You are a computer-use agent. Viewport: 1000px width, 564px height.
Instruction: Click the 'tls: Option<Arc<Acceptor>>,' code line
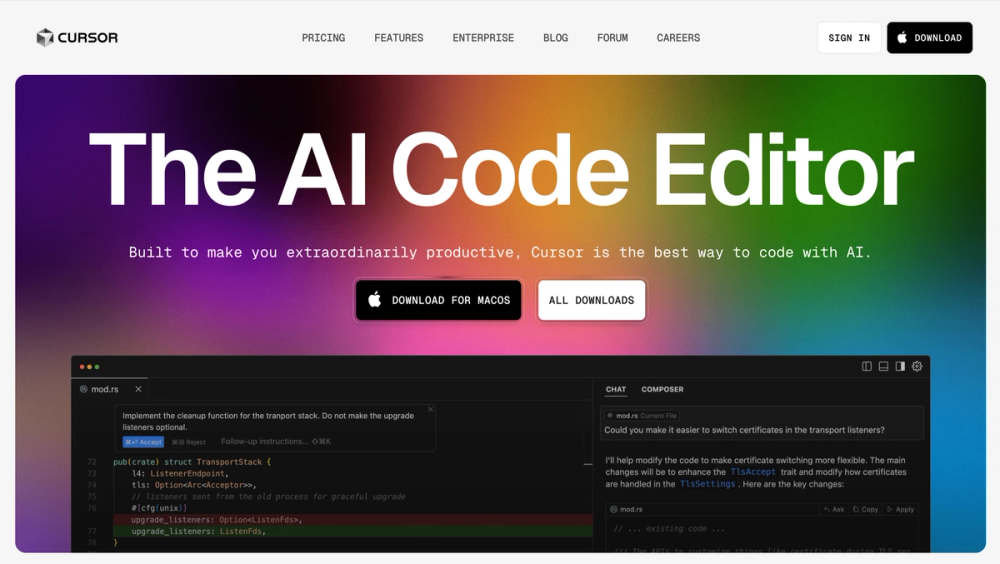pos(194,485)
